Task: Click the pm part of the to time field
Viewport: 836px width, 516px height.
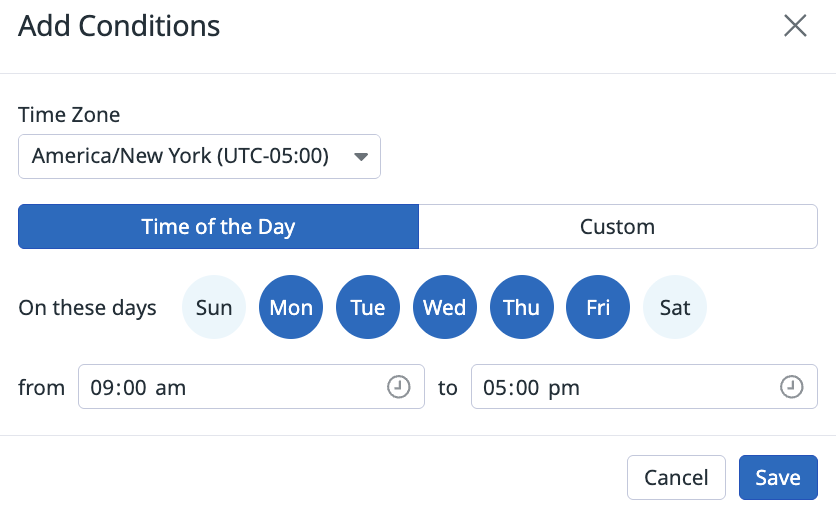Action: click(x=565, y=388)
